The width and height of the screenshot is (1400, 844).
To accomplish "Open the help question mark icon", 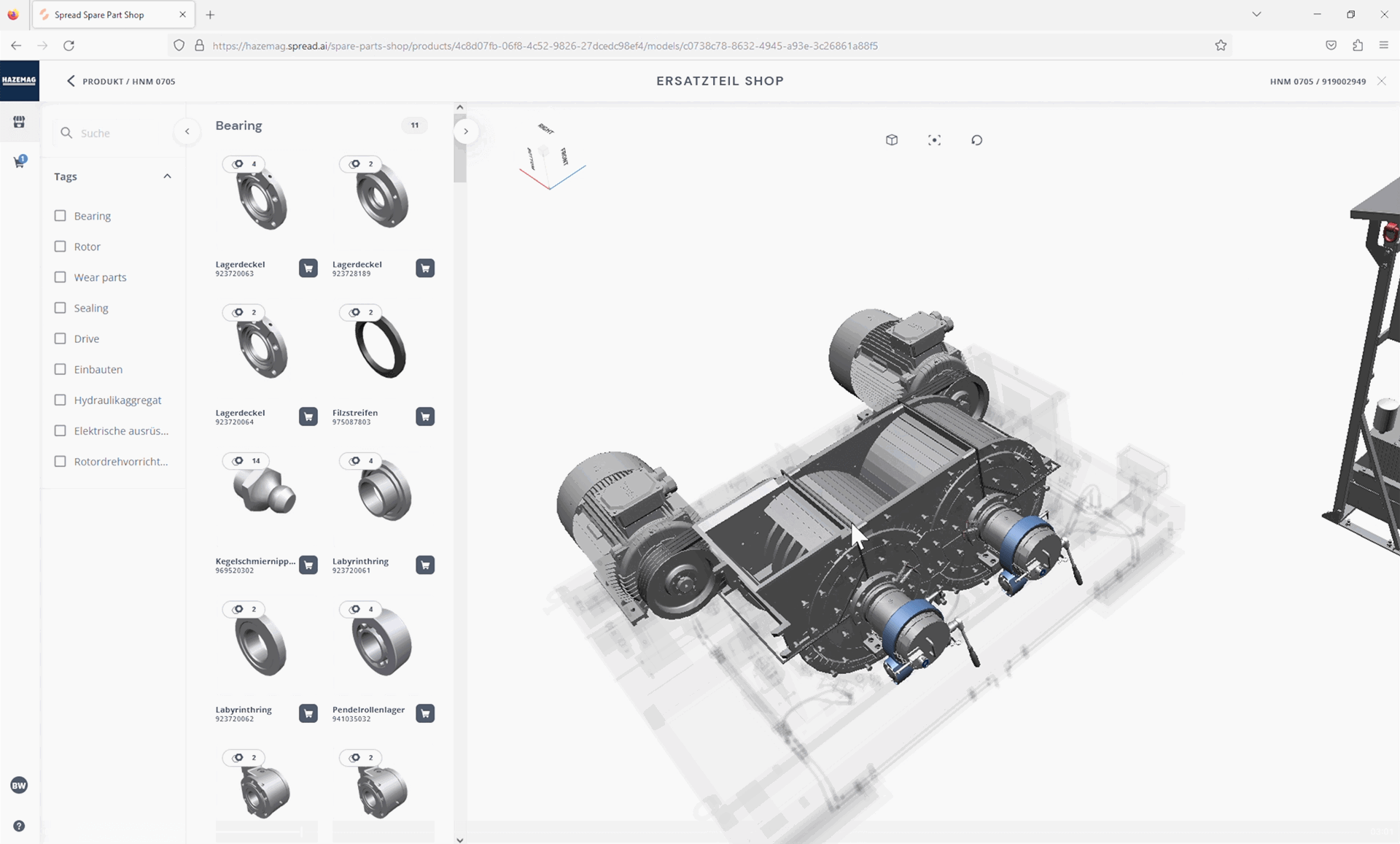I will click(x=19, y=826).
